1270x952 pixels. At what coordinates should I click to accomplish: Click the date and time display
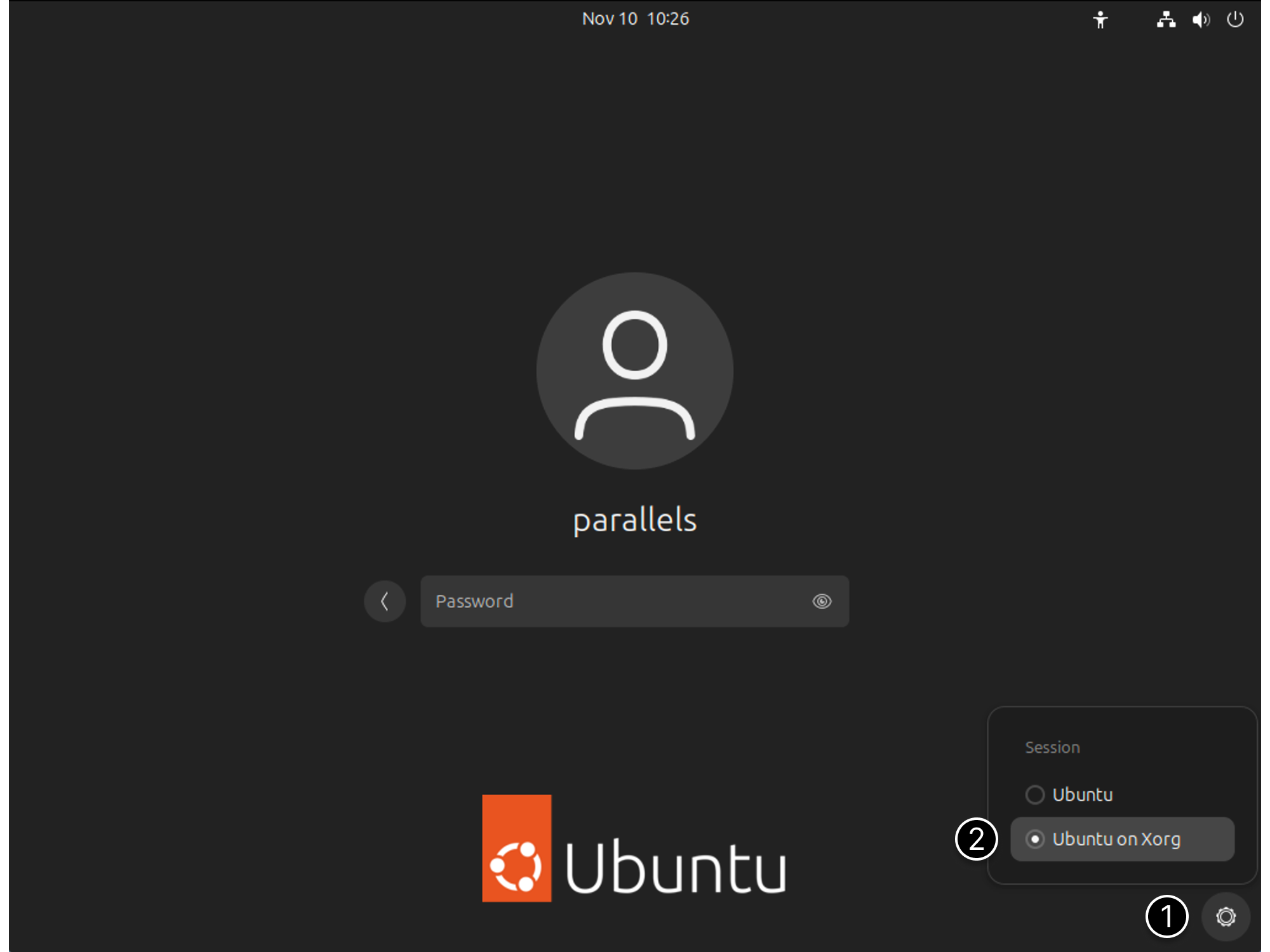click(x=636, y=18)
